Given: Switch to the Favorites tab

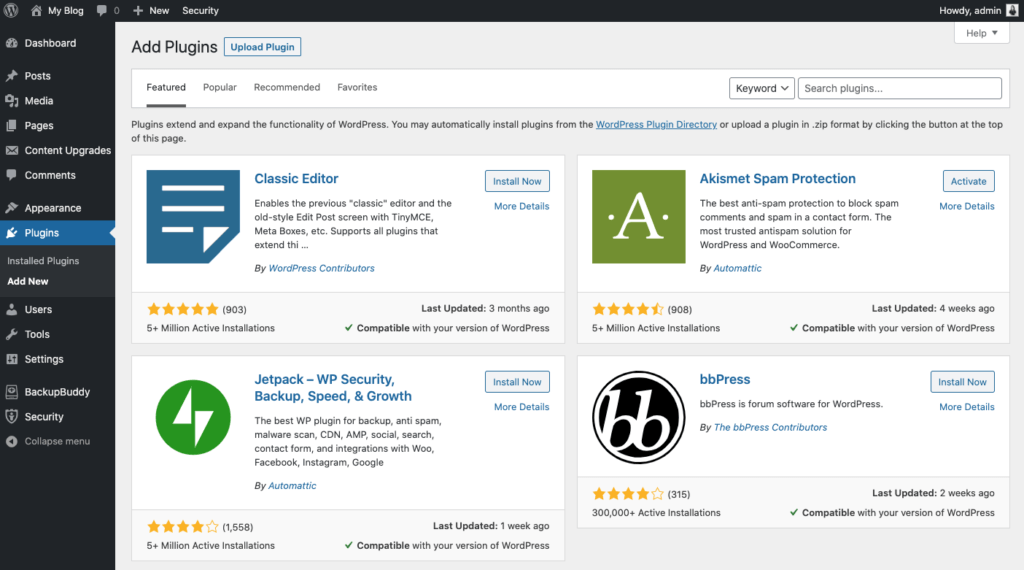Looking at the screenshot, I should point(357,87).
